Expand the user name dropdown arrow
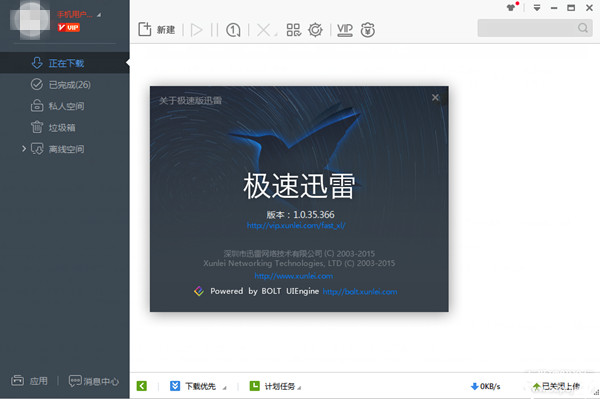 coord(99,15)
